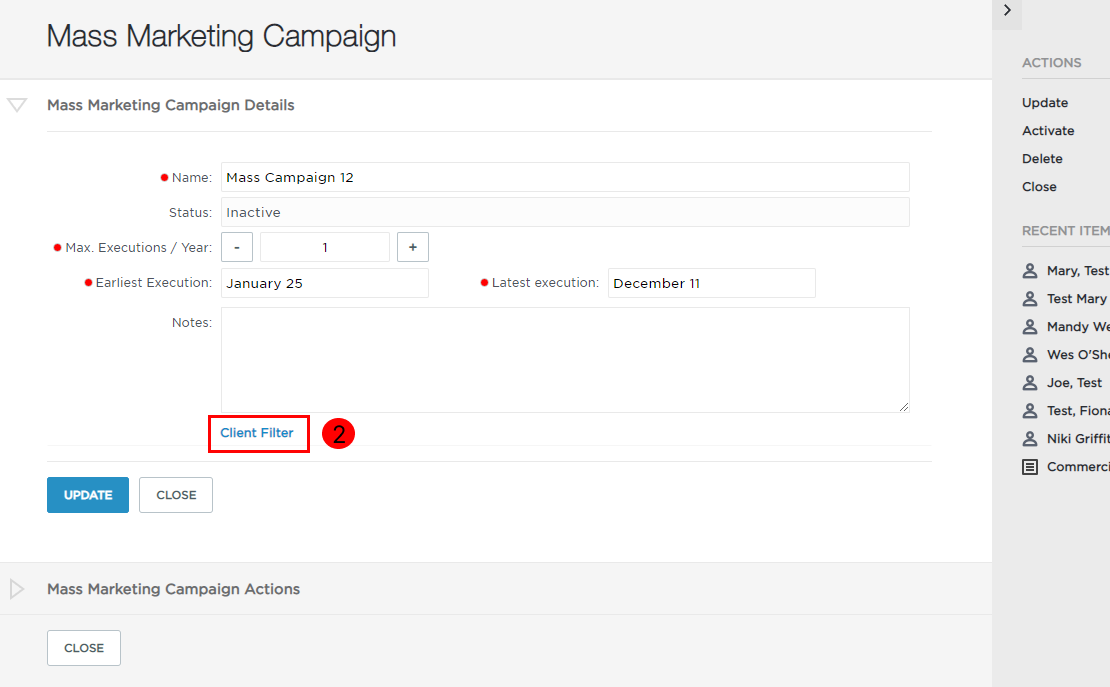The height and width of the screenshot is (687, 1110).
Task: Click person icon beside Test, Fiona
Action: [1030, 411]
